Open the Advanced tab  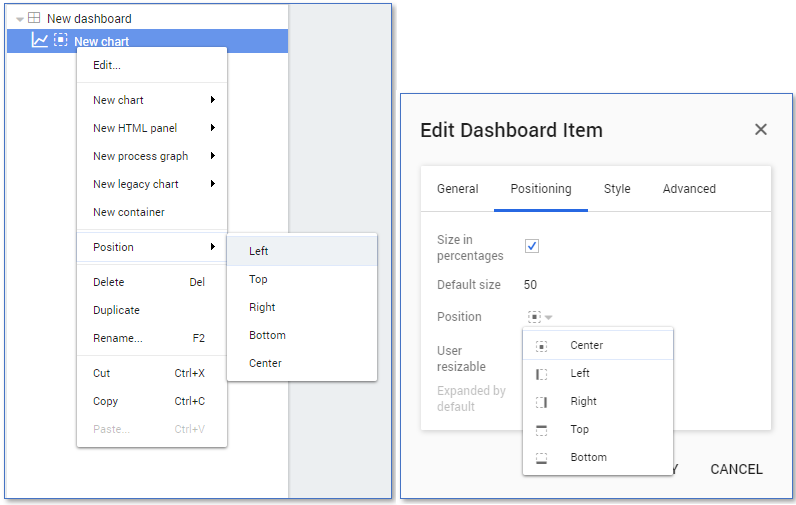tap(689, 189)
